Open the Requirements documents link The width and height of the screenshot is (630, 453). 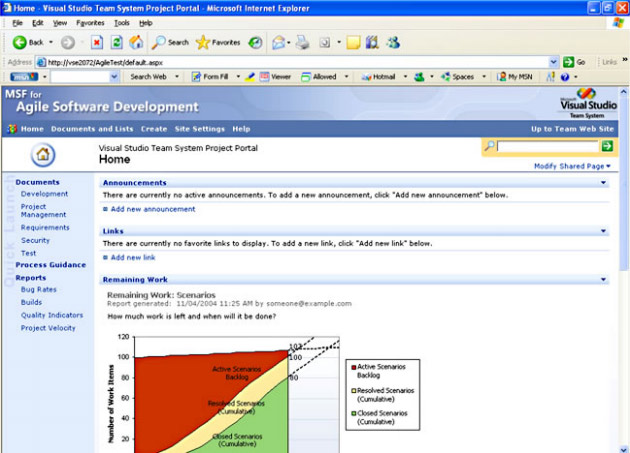pos(45,228)
